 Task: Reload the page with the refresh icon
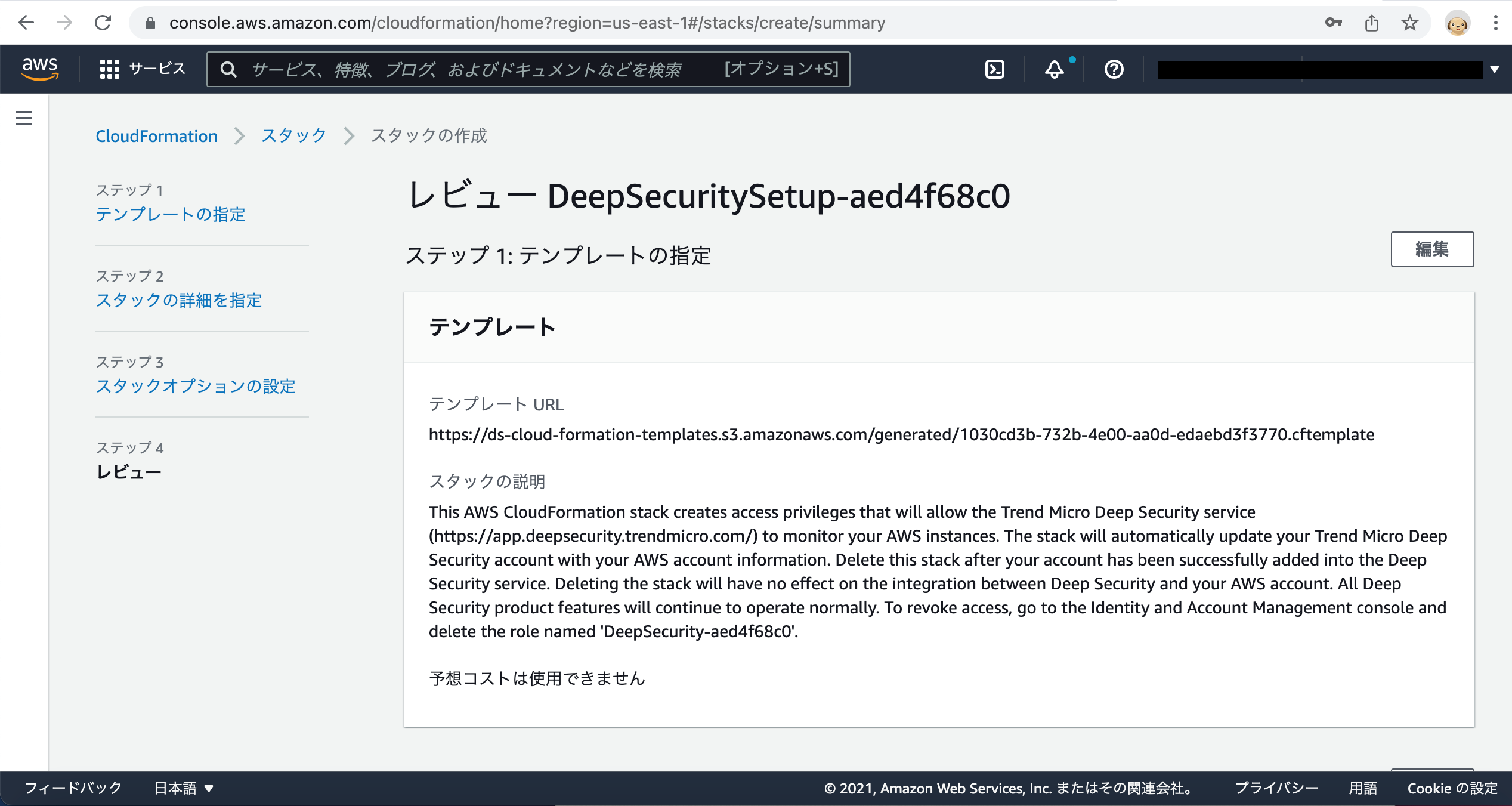pyautogui.click(x=103, y=23)
